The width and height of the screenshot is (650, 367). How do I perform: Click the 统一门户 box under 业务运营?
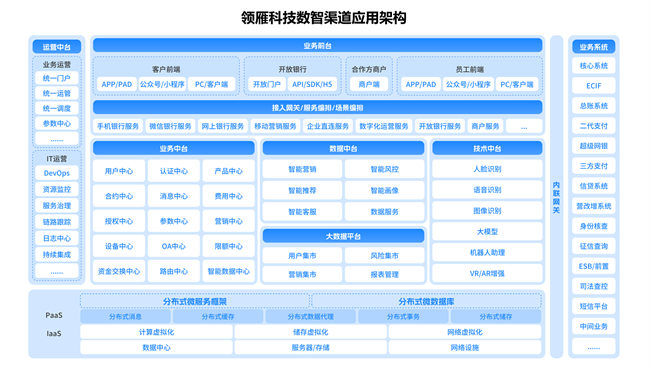57,78
